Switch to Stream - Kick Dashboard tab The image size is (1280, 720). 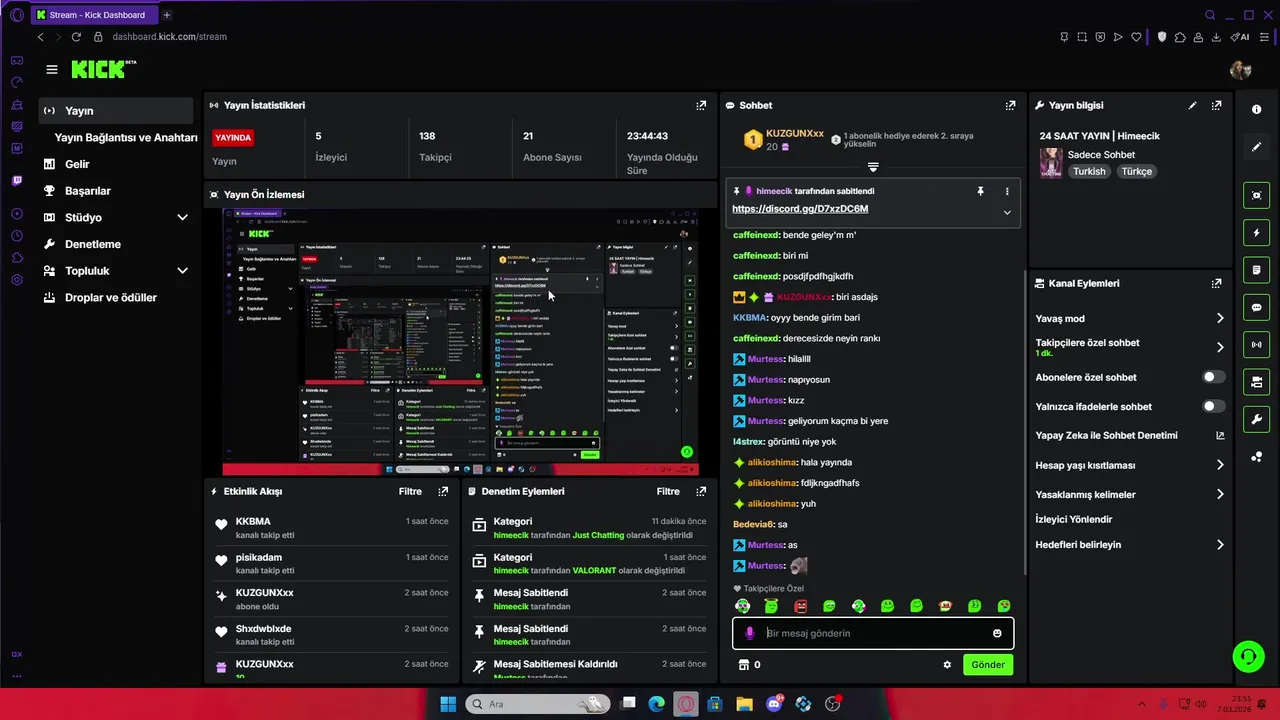[x=93, y=15]
